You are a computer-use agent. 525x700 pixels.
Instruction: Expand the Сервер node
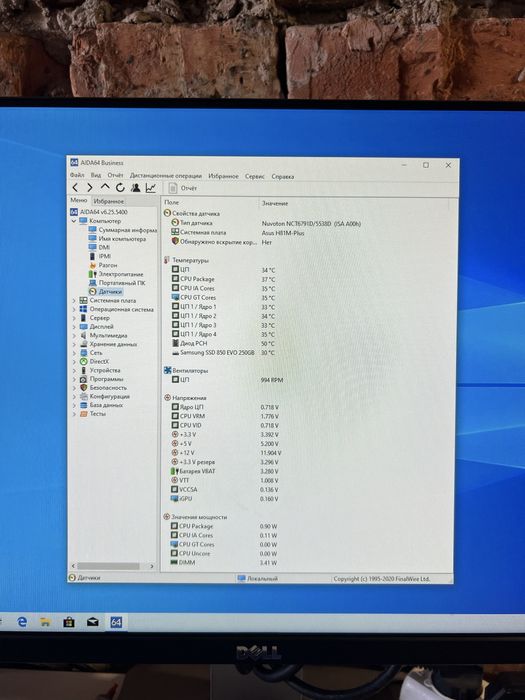[x=74, y=318]
